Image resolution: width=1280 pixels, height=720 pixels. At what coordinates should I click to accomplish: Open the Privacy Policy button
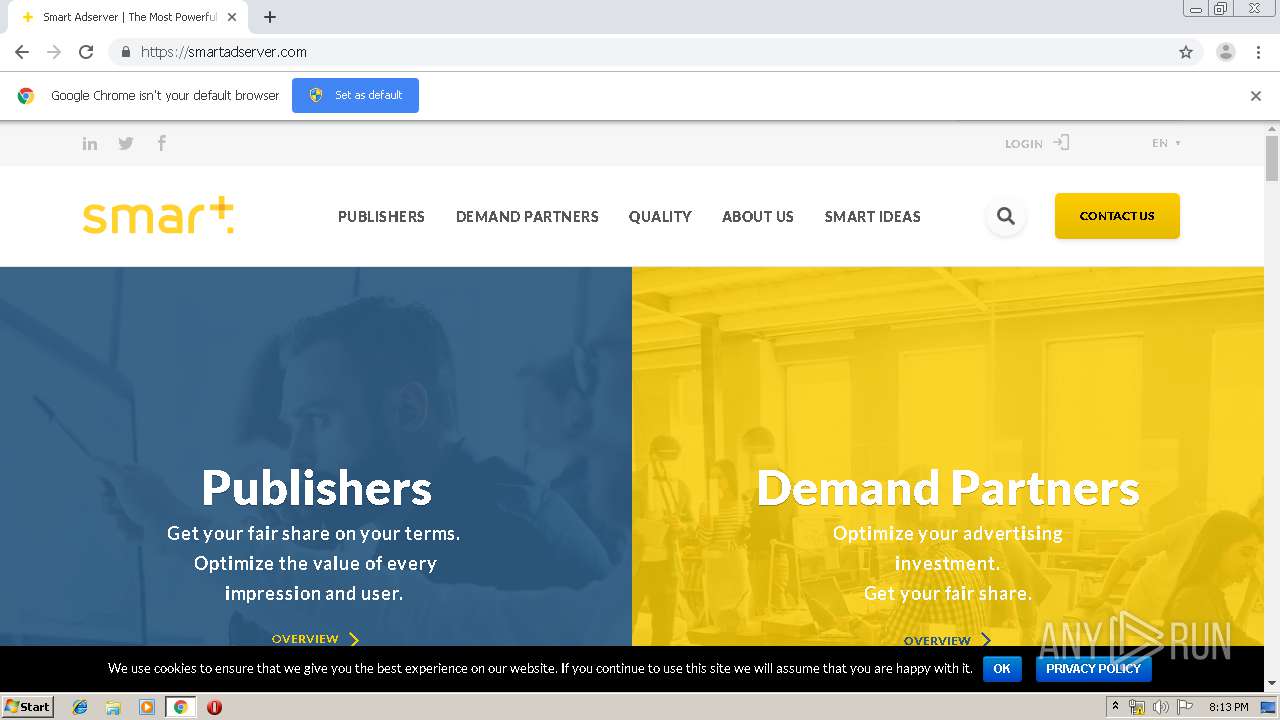click(1093, 668)
